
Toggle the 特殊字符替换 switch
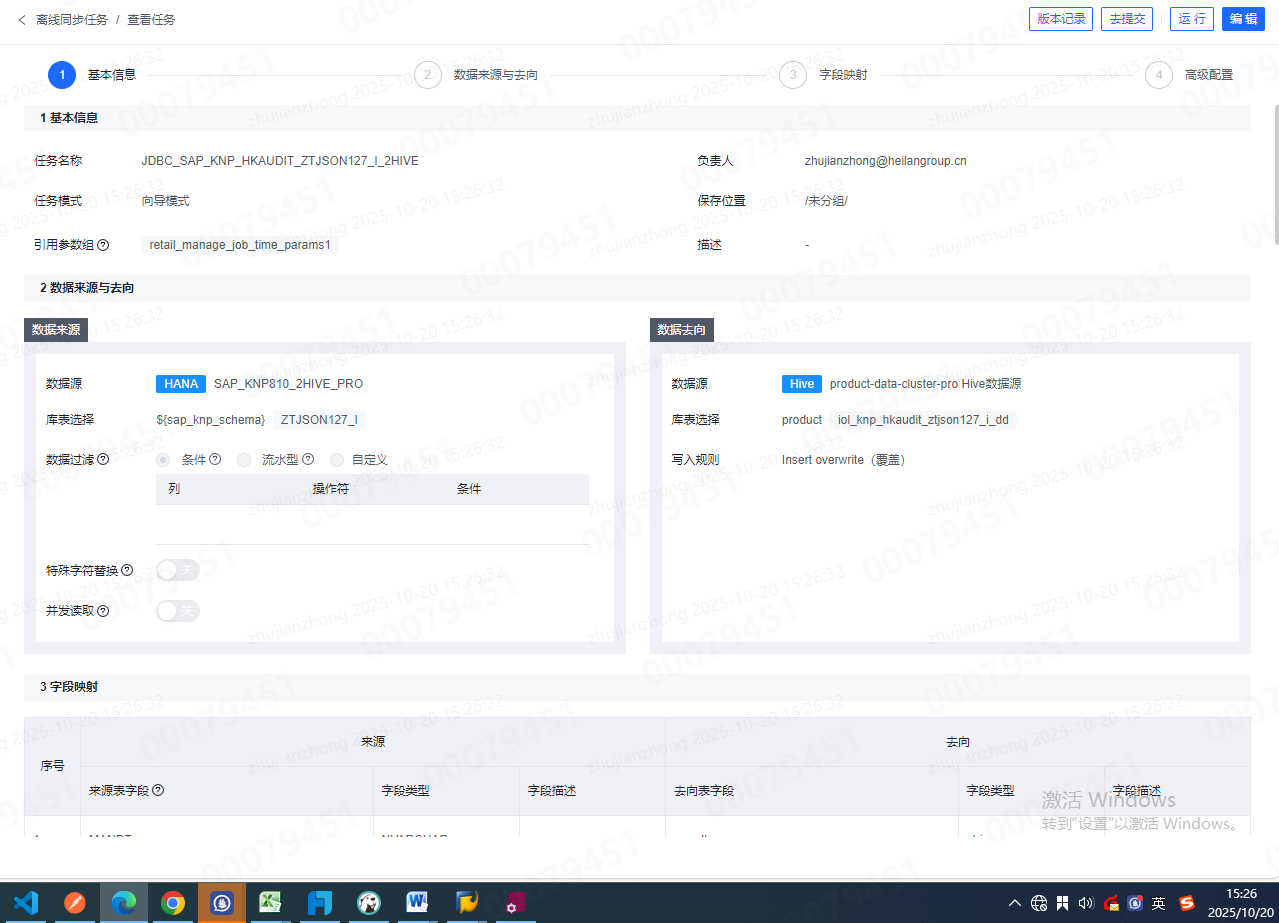coord(178,570)
